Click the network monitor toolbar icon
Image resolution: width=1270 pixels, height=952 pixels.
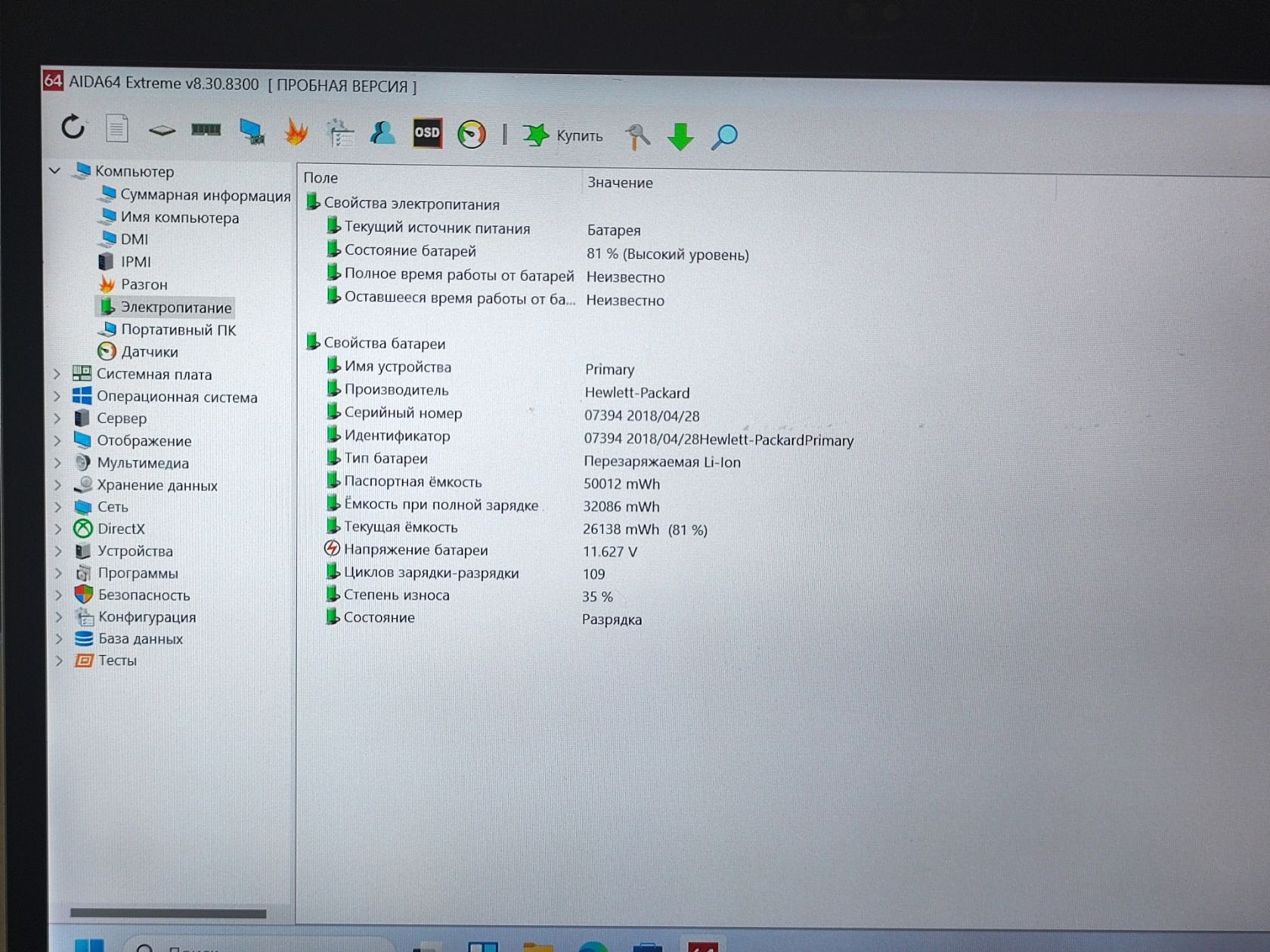[x=252, y=131]
